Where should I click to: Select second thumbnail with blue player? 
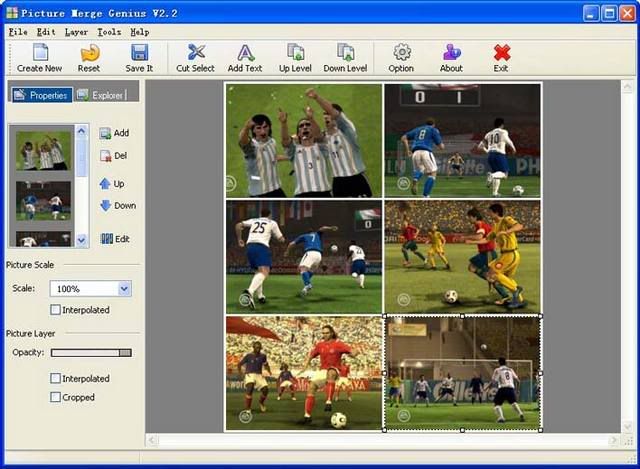click(43, 201)
